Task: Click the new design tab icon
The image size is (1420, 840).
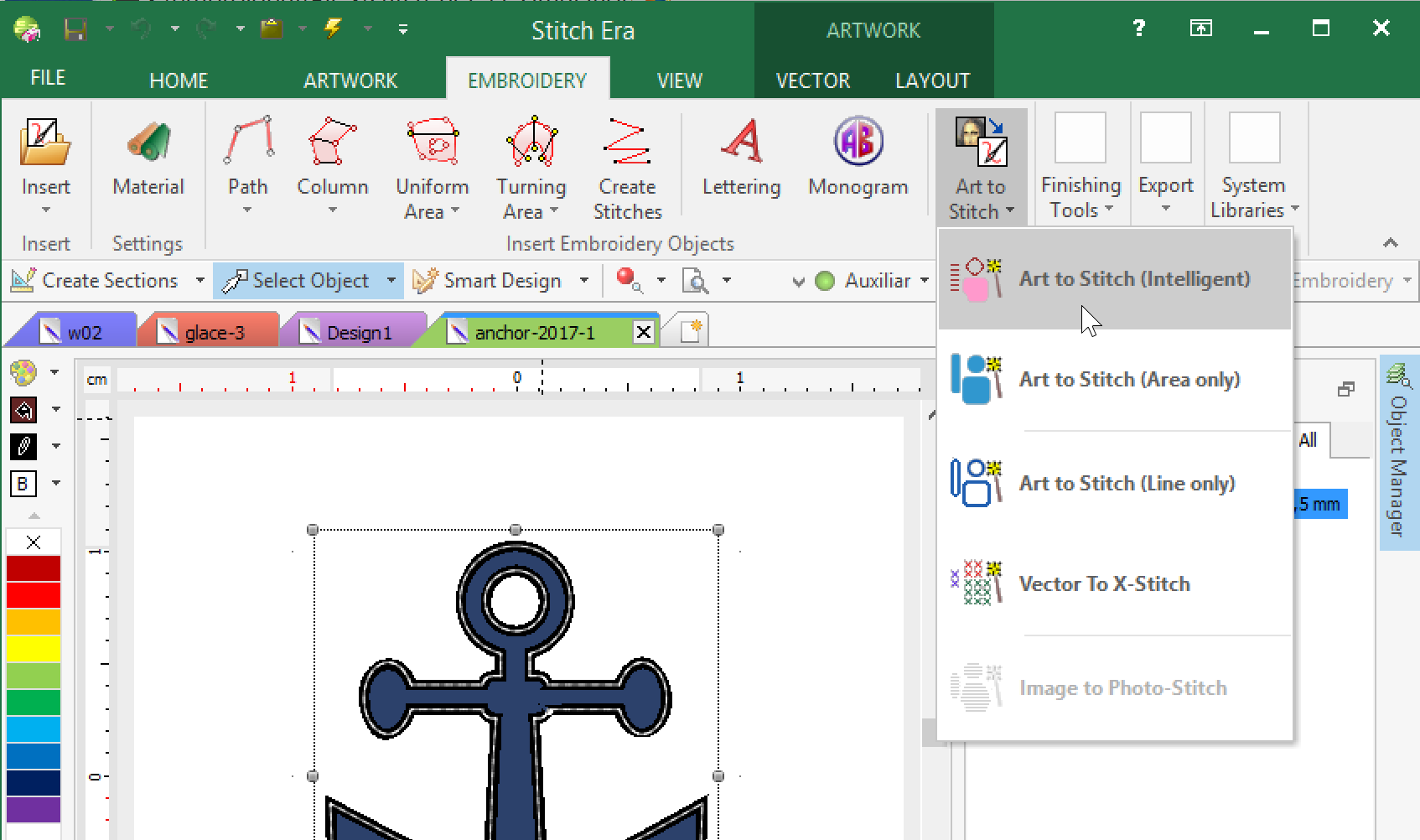Action: tap(690, 331)
